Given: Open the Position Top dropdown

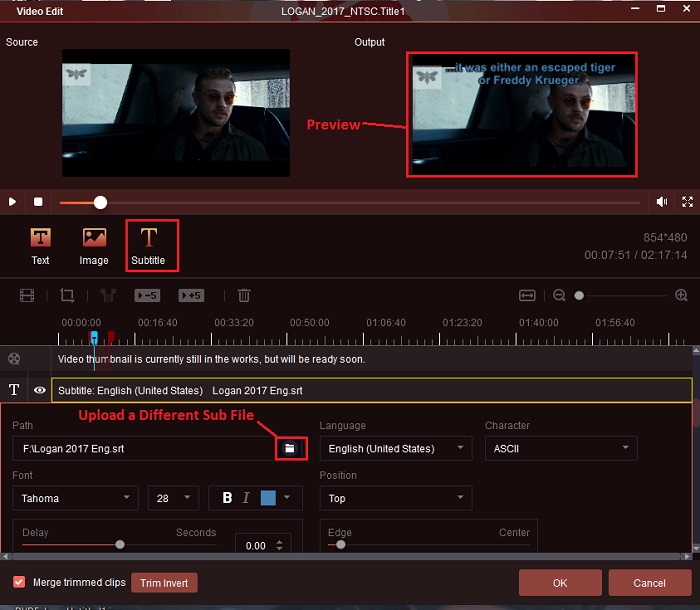Looking at the screenshot, I should coord(396,498).
